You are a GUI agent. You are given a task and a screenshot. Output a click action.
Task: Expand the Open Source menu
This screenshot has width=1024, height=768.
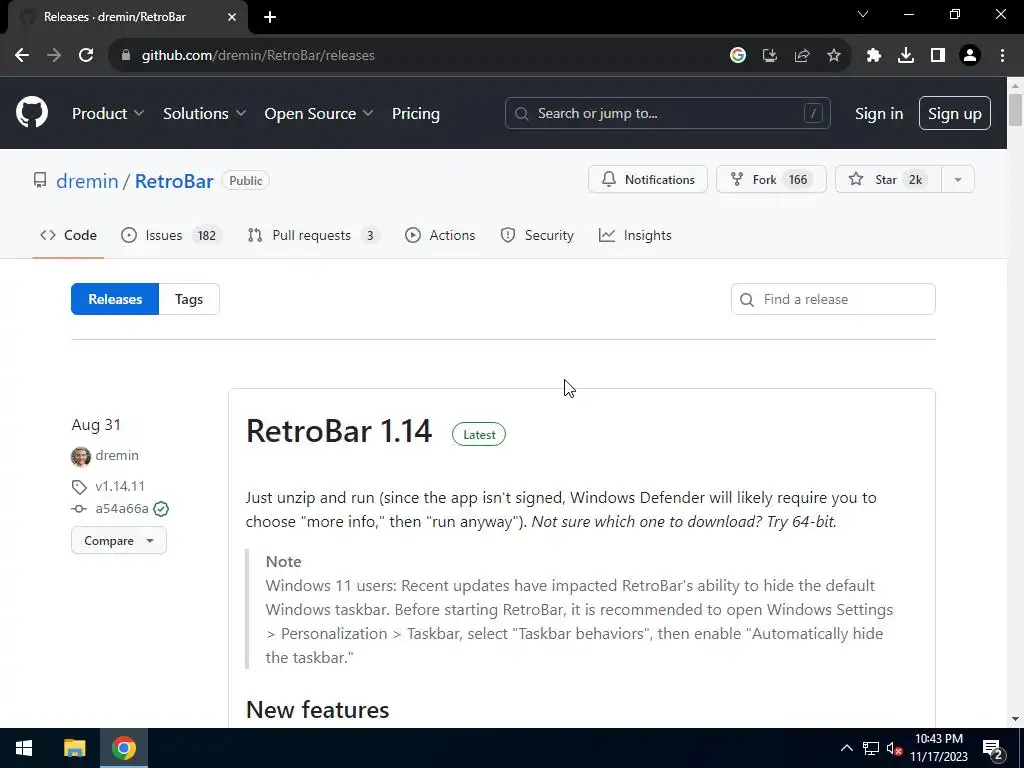pyautogui.click(x=319, y=114)
